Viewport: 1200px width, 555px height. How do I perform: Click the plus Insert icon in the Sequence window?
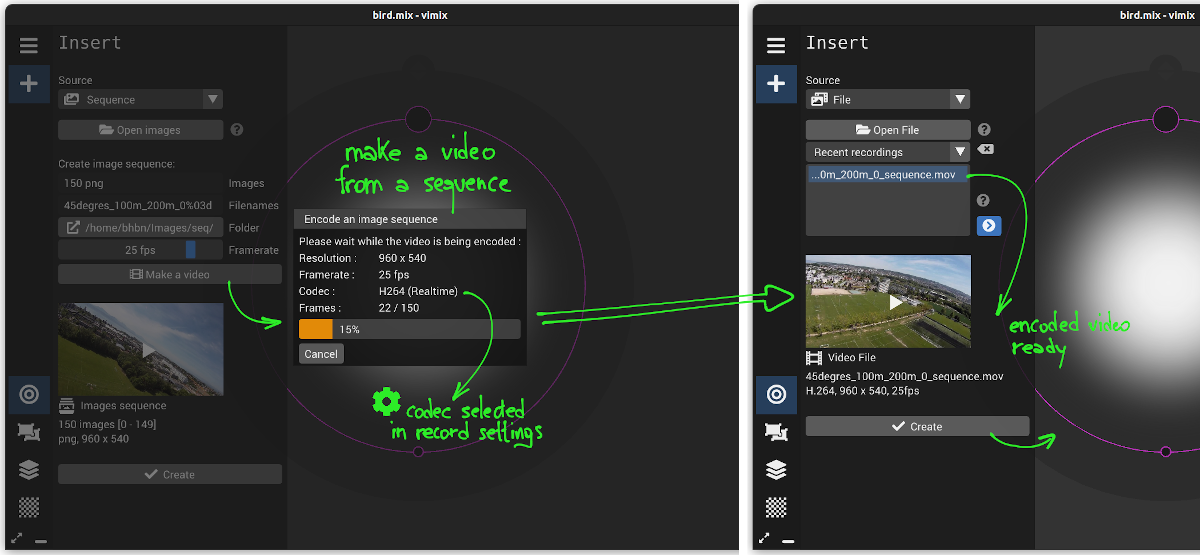tap(28, 84)
